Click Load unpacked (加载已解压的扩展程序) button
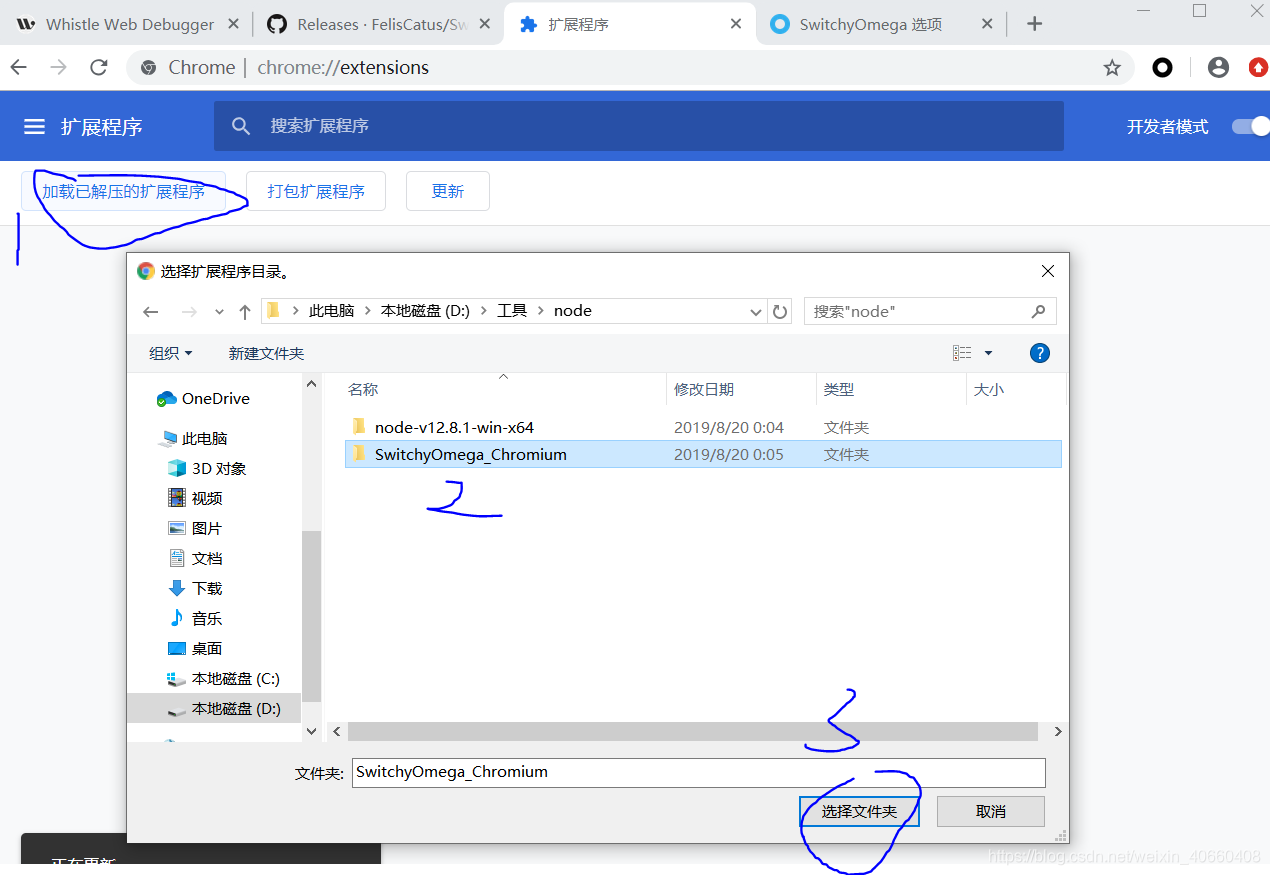The height and width of the screenshot is (875, 1270). click(x=123, y=191)
